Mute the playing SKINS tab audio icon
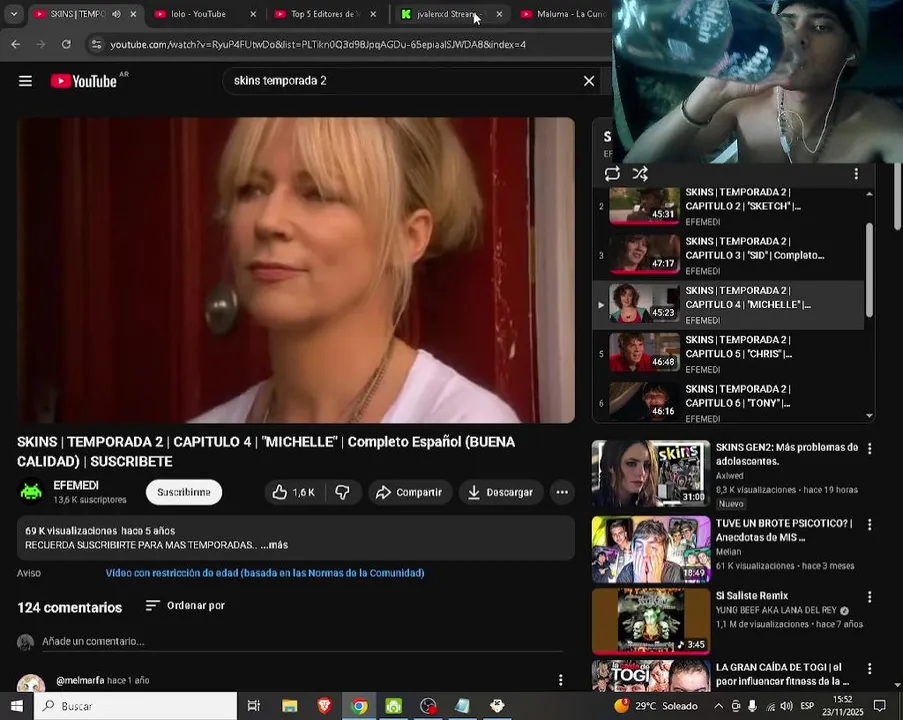 [116, 14]
